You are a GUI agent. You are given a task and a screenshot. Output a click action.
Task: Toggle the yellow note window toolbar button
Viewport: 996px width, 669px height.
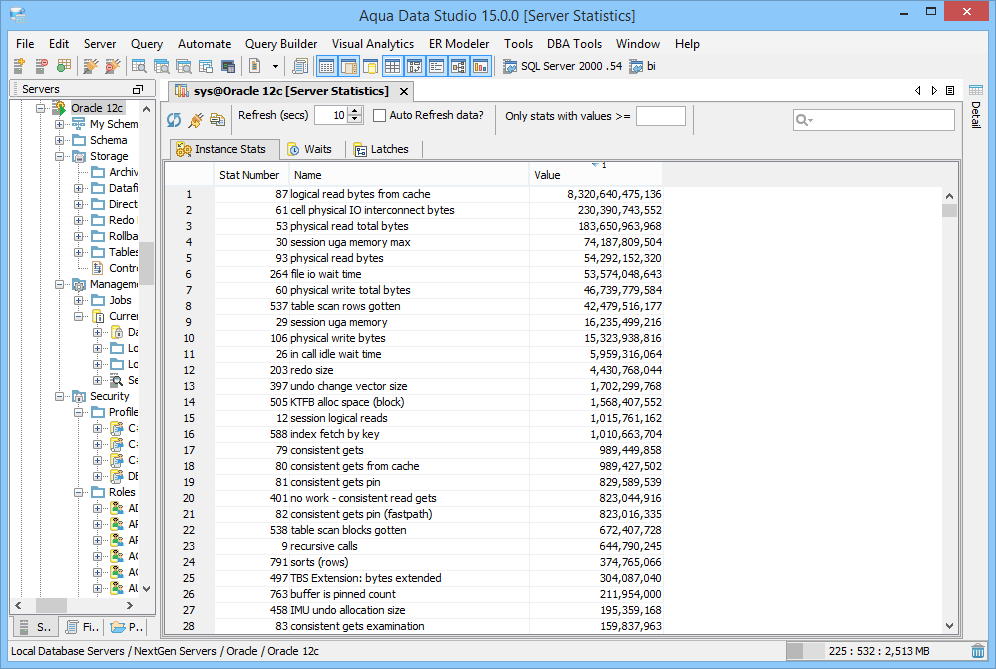point(370,66)
